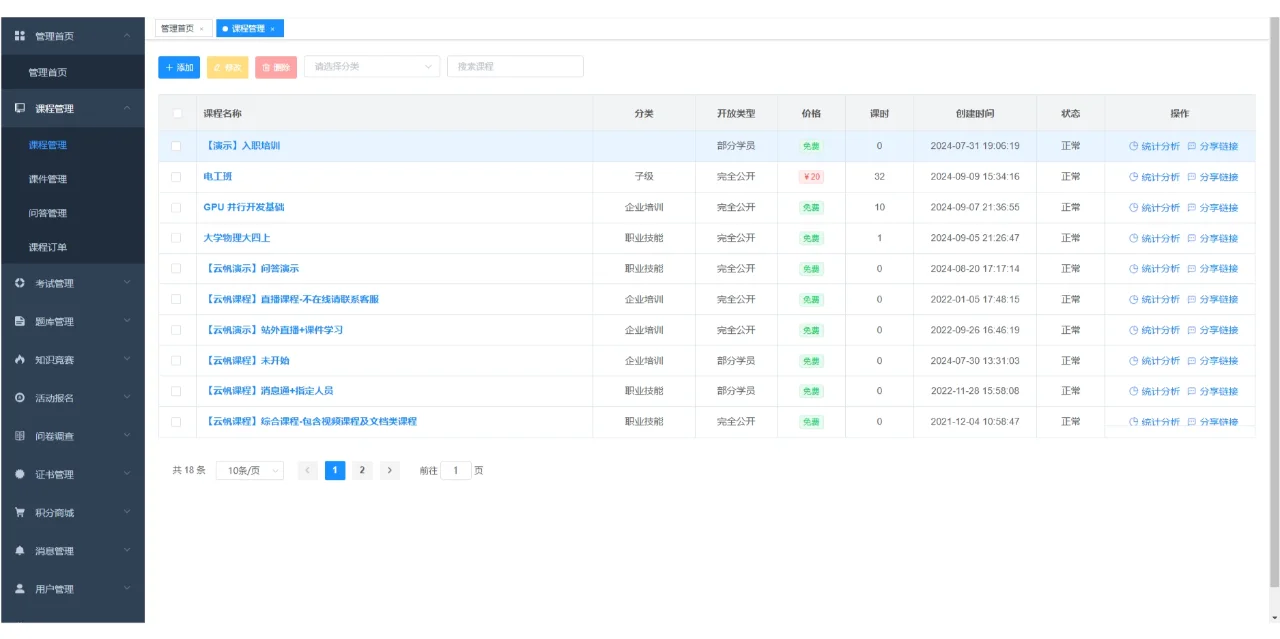Open 分享链接 for 电工班 course
This screenshot has width=1280, height=639.
1212,177
